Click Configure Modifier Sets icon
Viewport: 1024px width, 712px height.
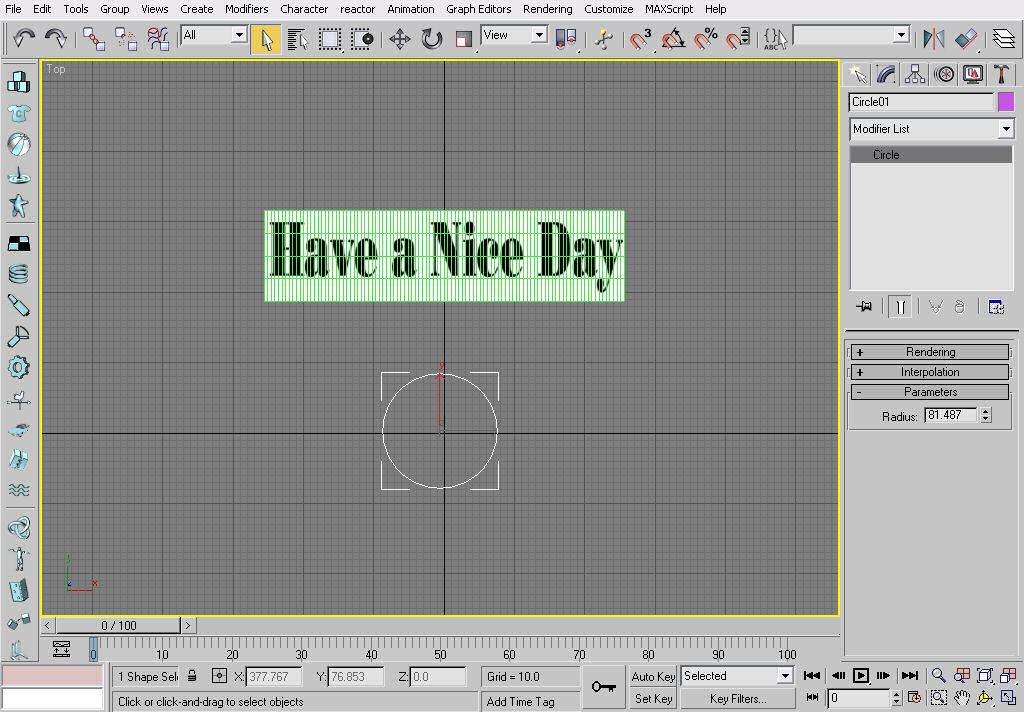pos(996,306)
